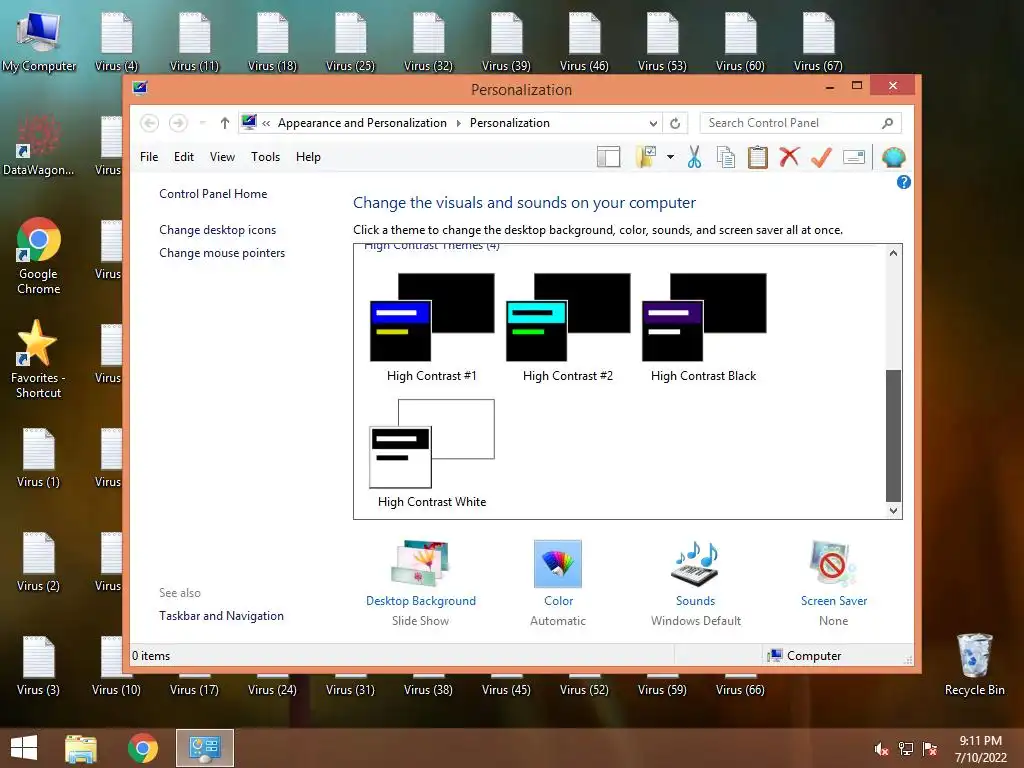Viewport: 1024px width, 768px height.
Task: Click the Paste clipboard toolbar icon
Action: point(758,157)
